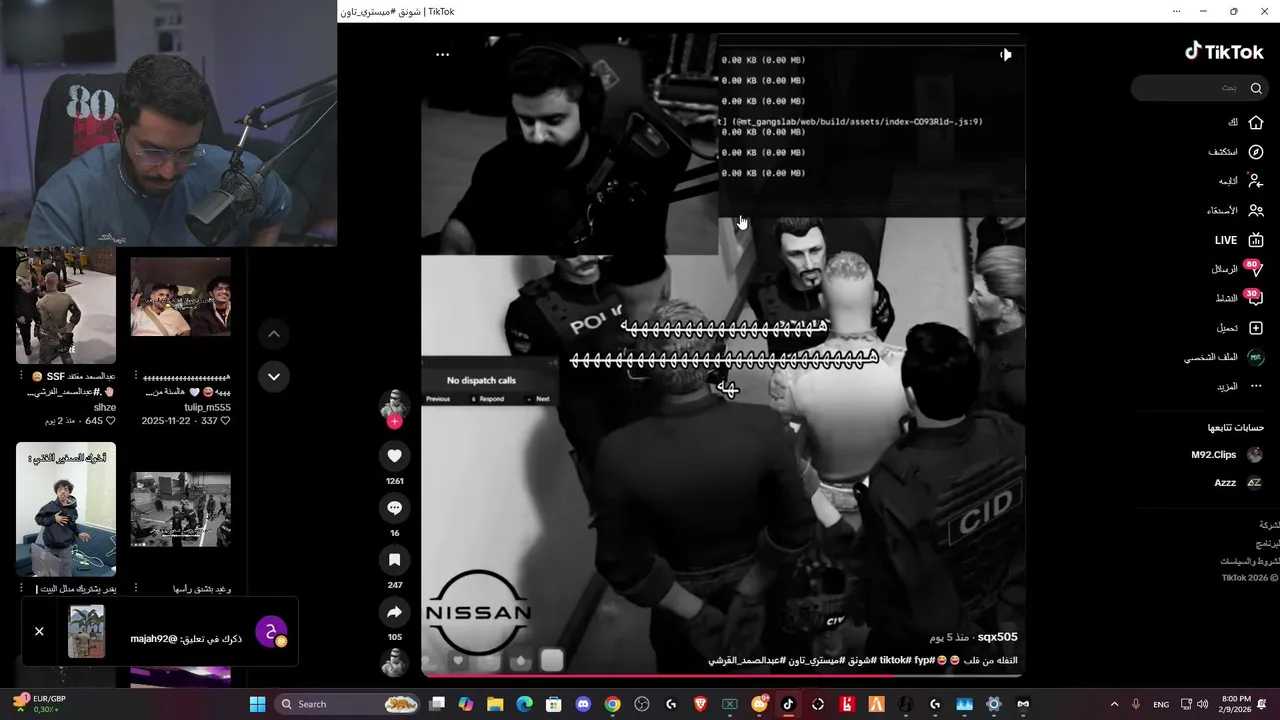The width and height of the screenshot is (1280, 720).
Task: Open the video author avatar above follow button
Action: coord(394,404)
